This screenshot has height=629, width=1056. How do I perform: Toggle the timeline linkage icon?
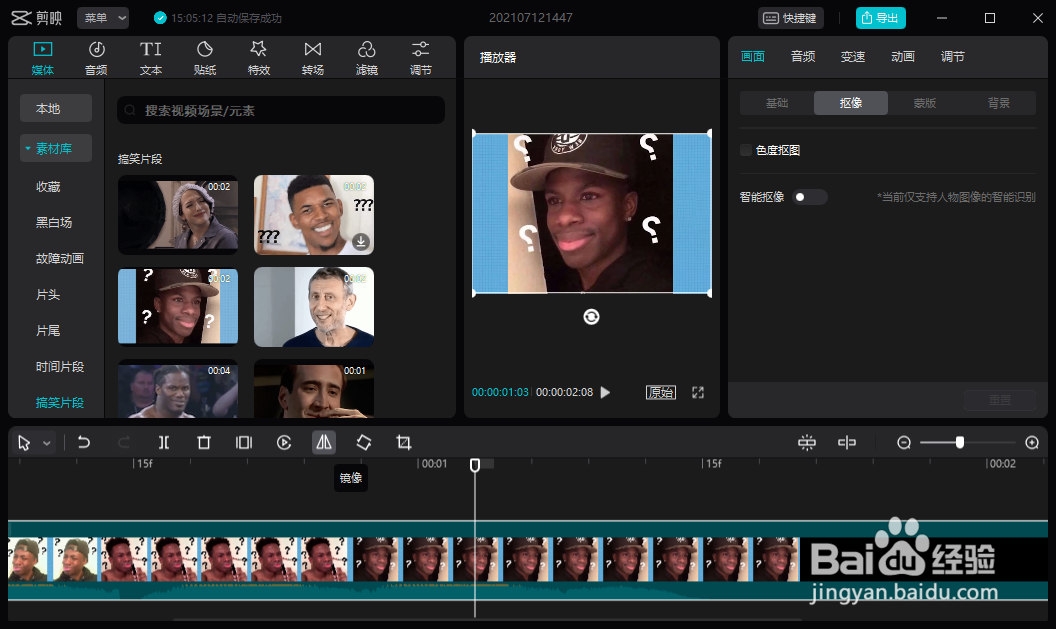847,442
